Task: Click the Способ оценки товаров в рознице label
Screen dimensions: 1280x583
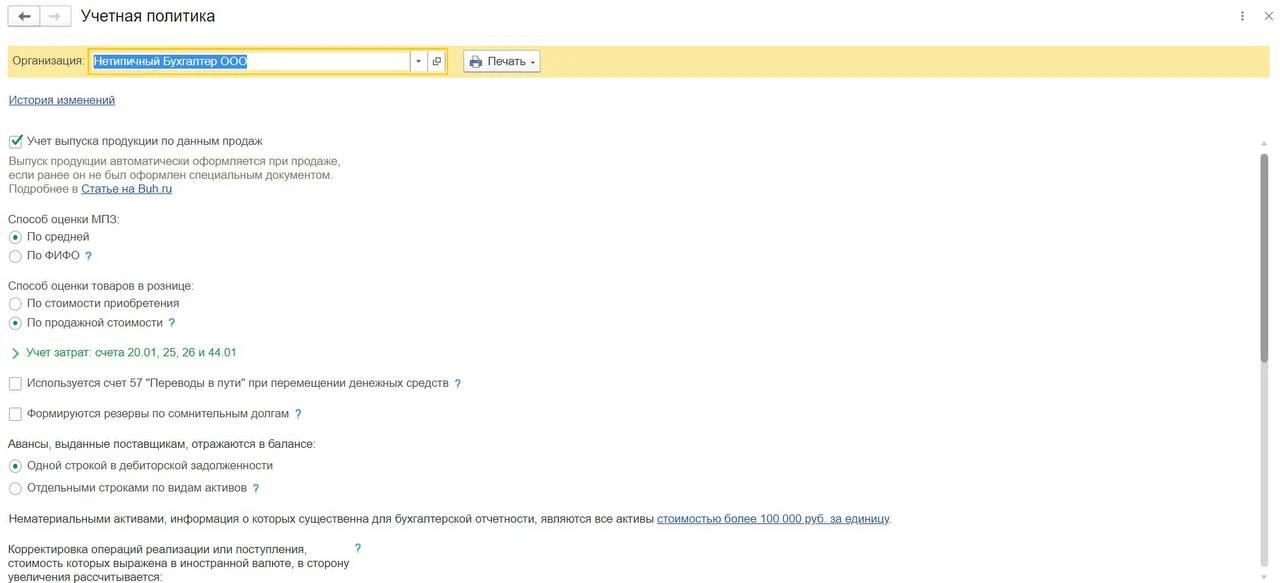Action: [x=101, y=285]
